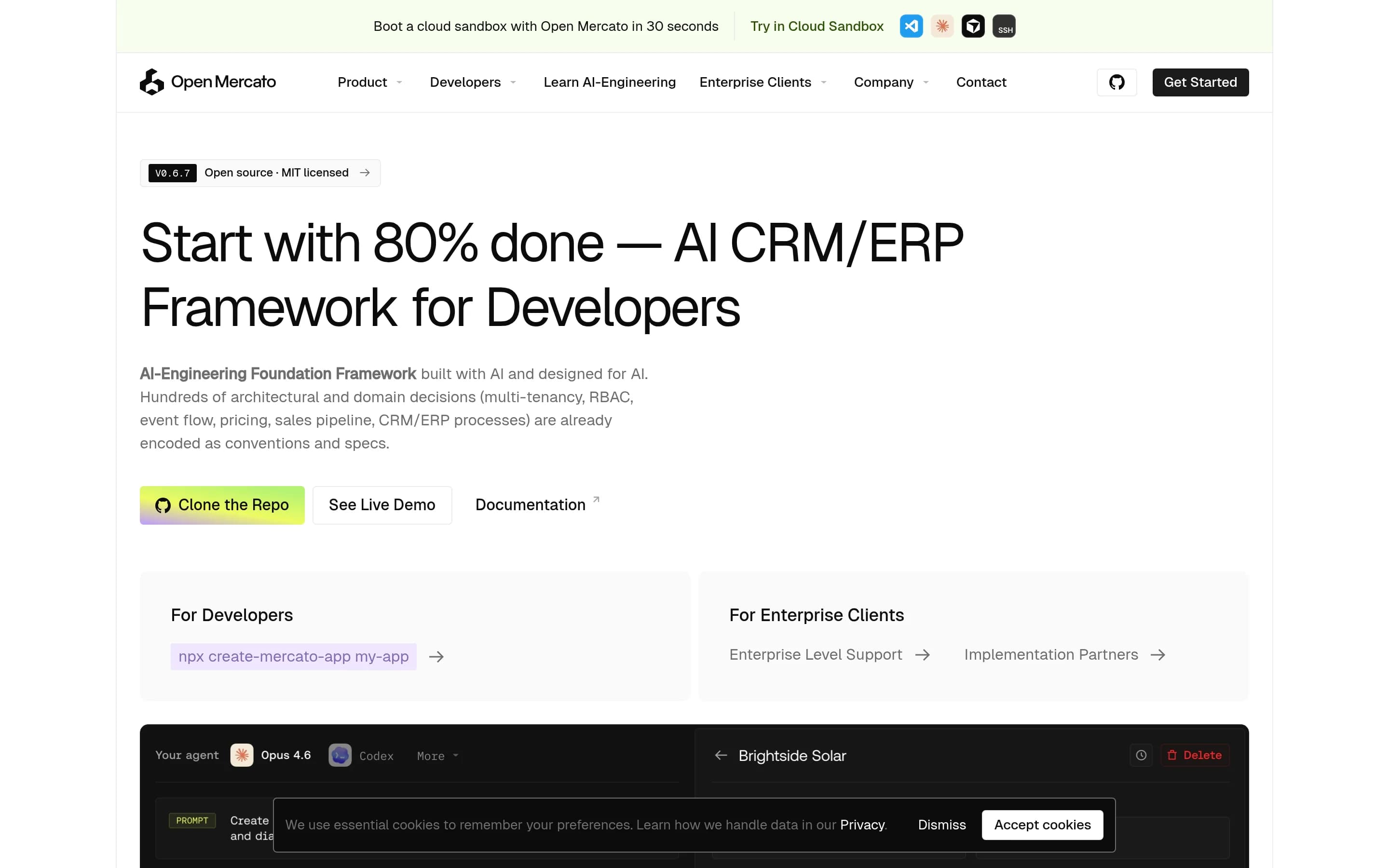Open Enterprise Level Support link

[816, 655]
